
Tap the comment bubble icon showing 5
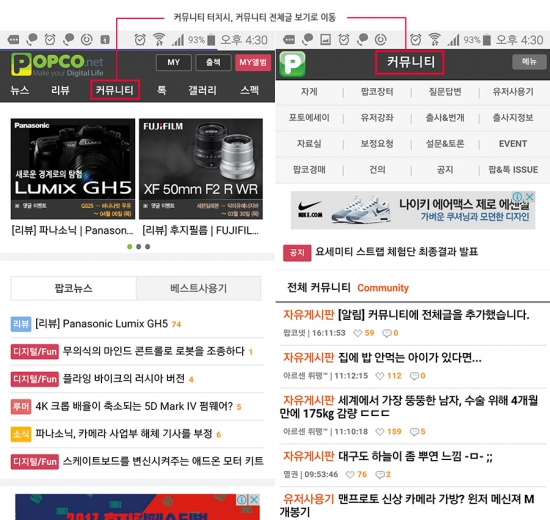pyautogui.click(x=415, y=432)
